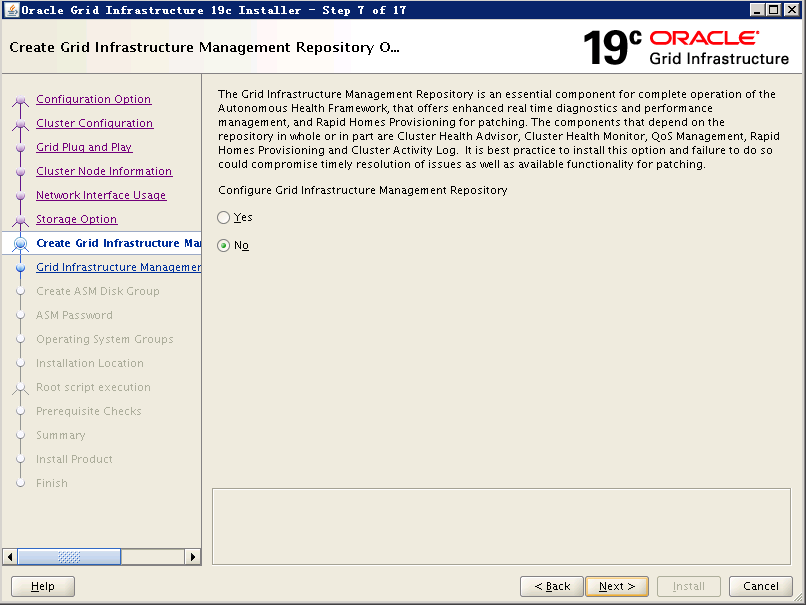Click the sidebar scroll left arrow
Screen dimensions: 807x605
[x=10, y=557]
